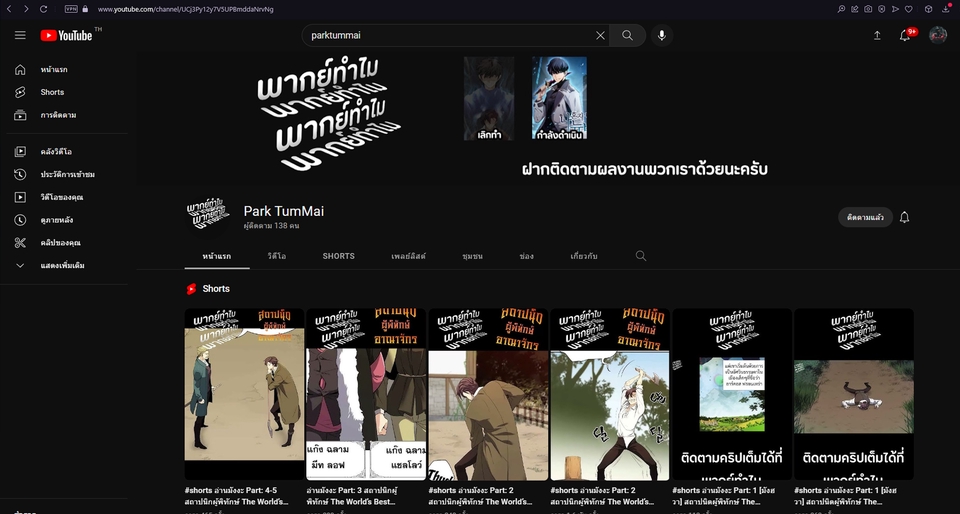This screenshot has width=960, height=514.
Task: Click the browser address bar URL
Action: (186, 9)
